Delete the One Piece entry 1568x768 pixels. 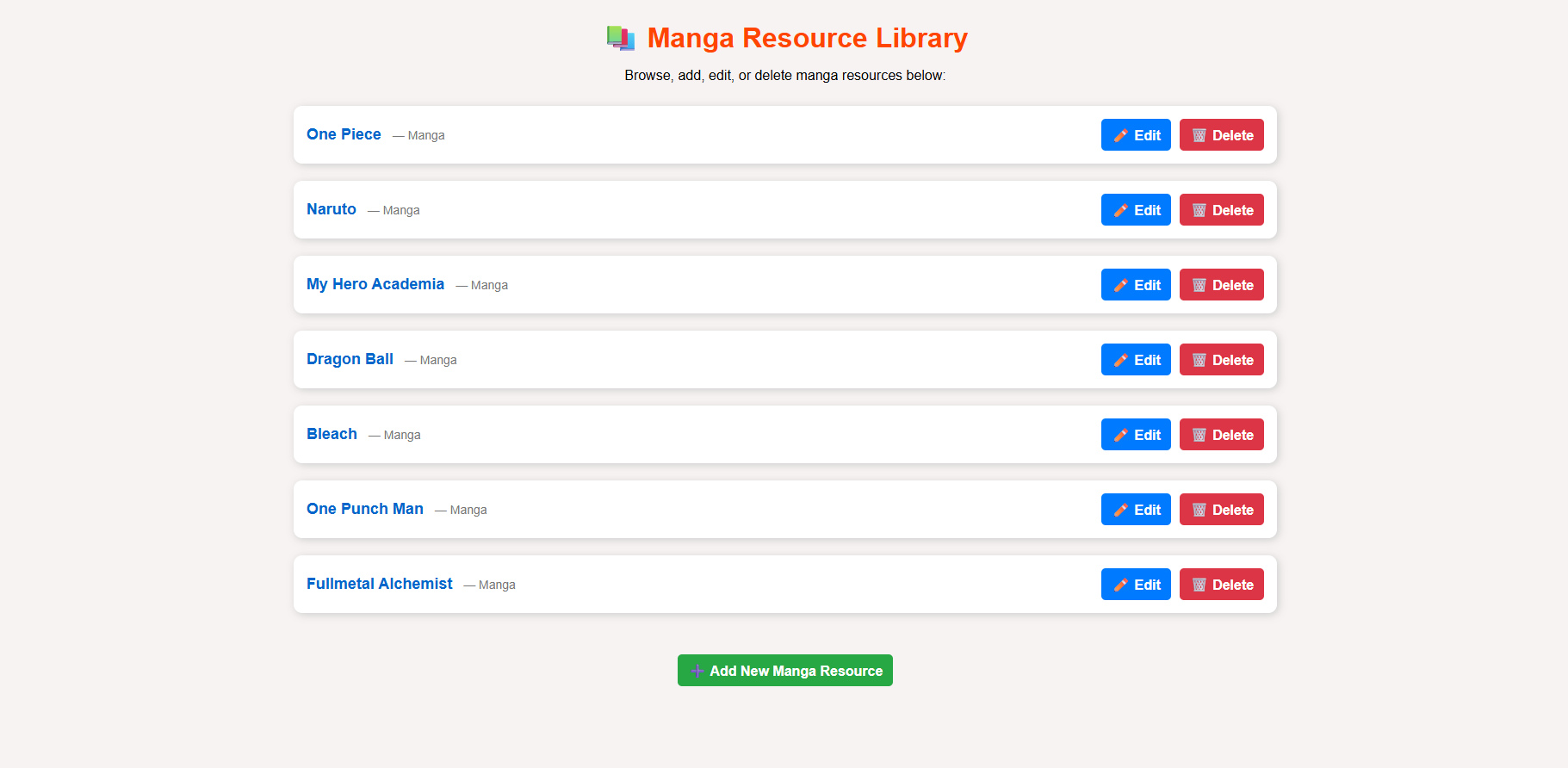tap(1222, 135)
